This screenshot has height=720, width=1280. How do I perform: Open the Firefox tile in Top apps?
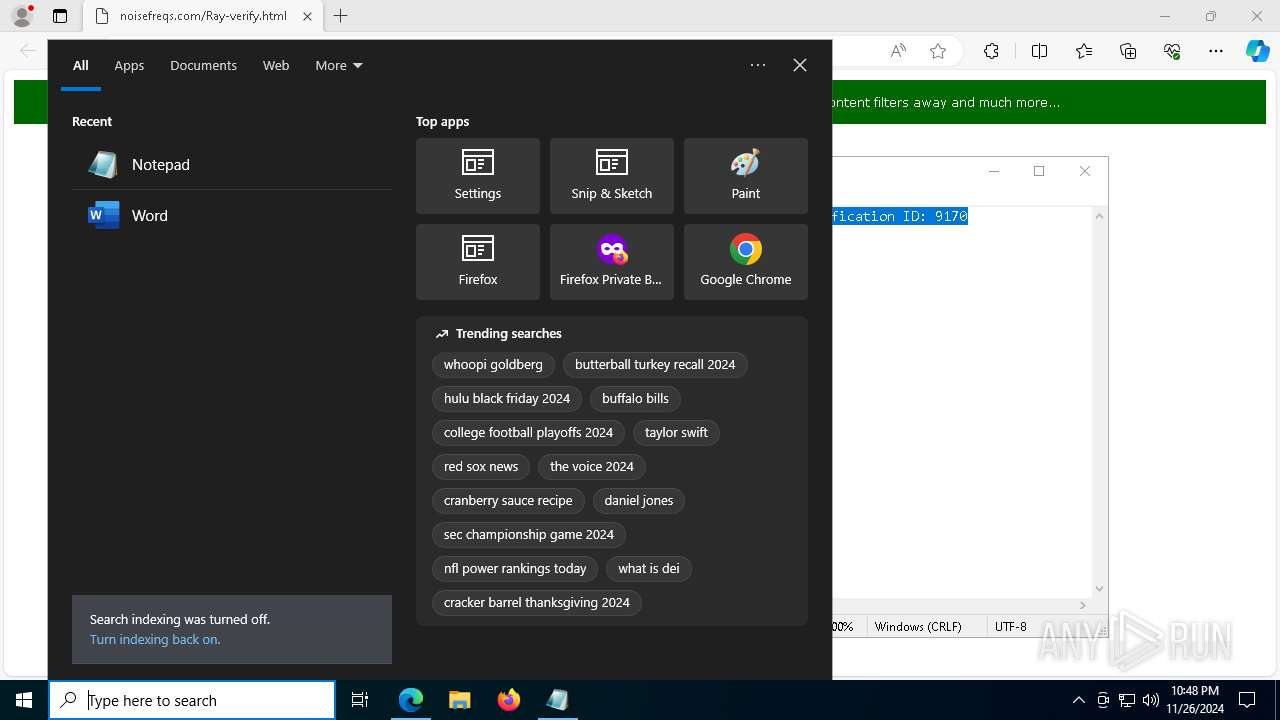click(x=477, y=262)
